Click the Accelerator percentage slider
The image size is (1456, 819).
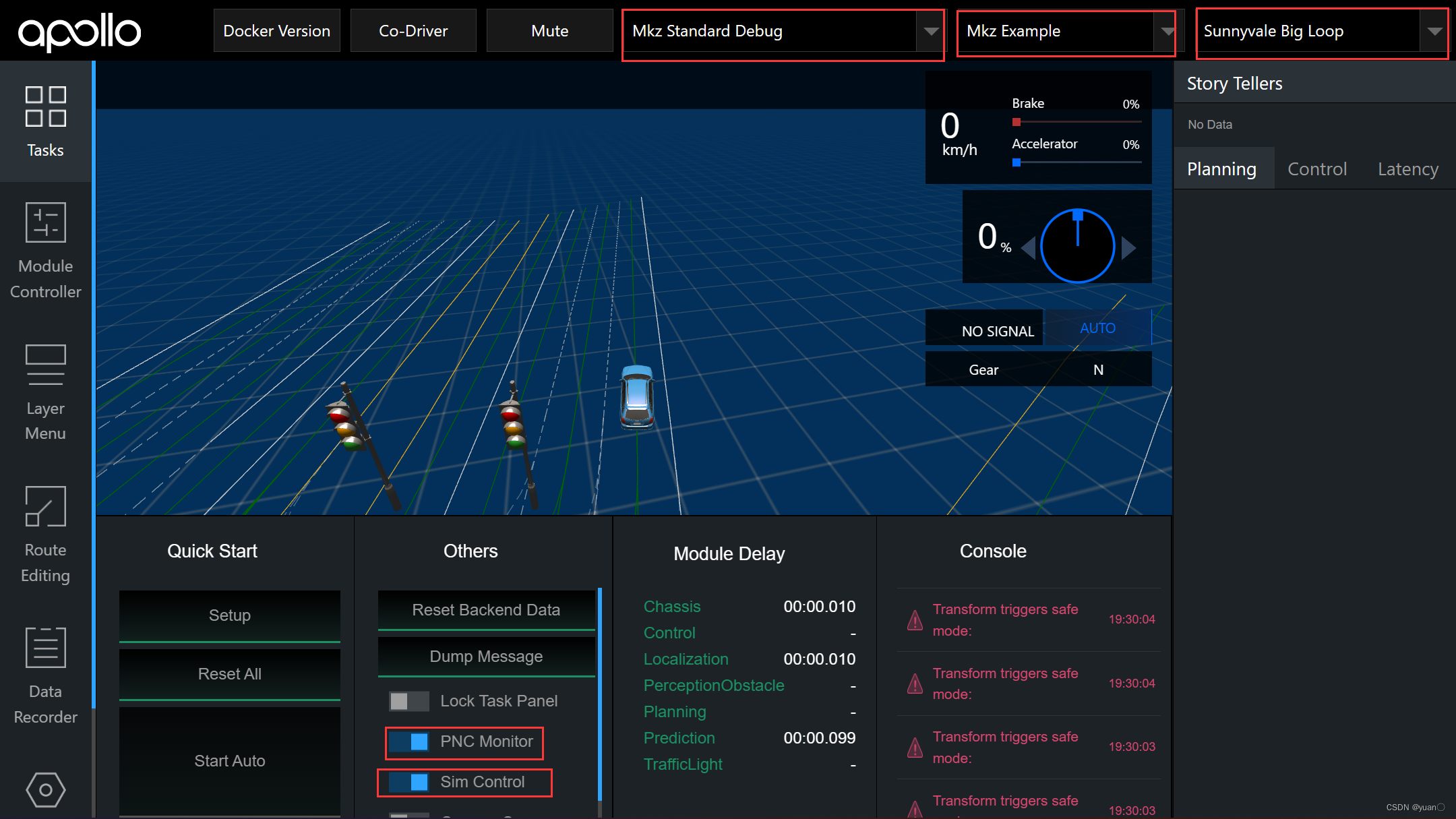coord(1076,162)
